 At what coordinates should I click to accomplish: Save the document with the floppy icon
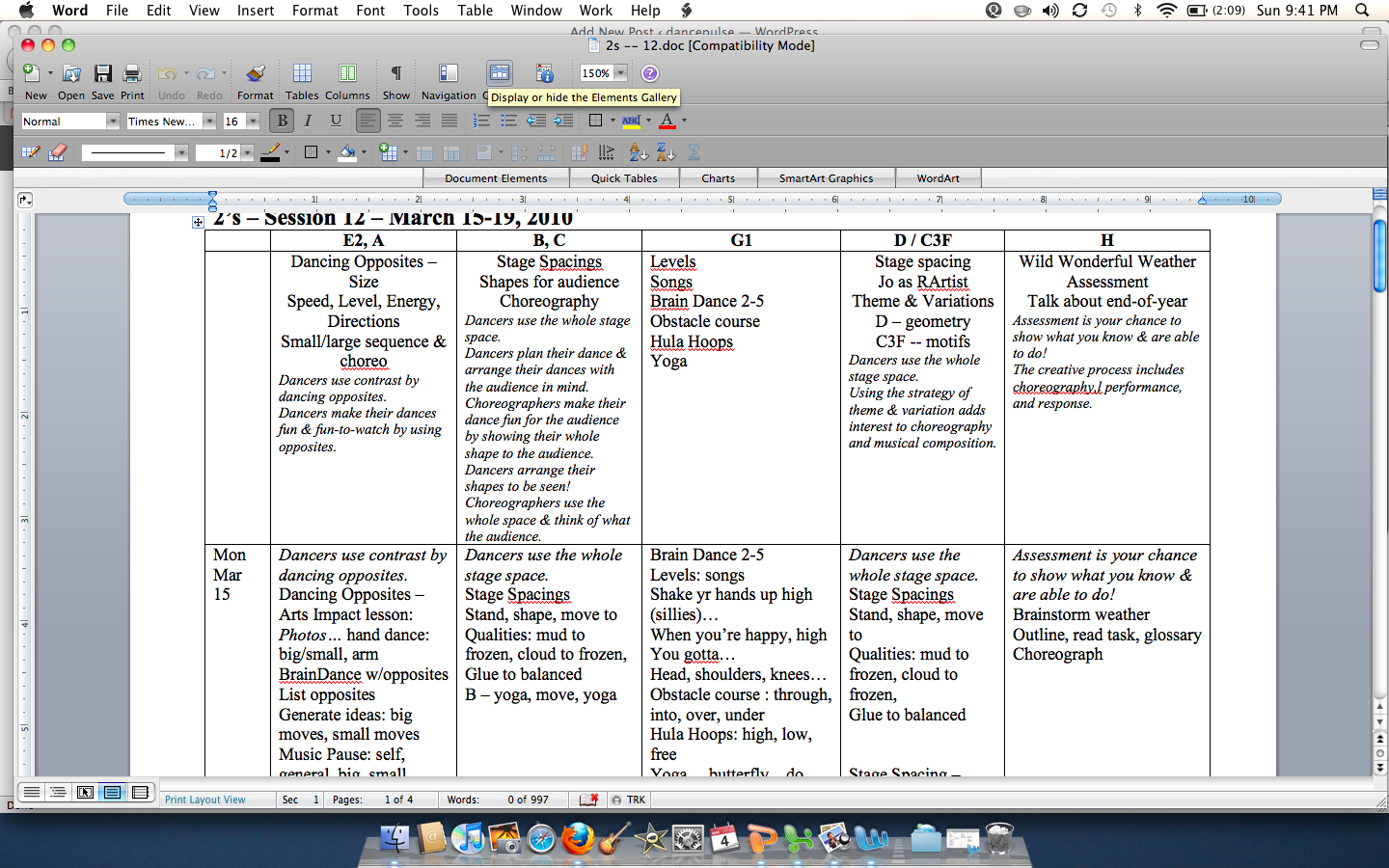(x=103, y=73)
